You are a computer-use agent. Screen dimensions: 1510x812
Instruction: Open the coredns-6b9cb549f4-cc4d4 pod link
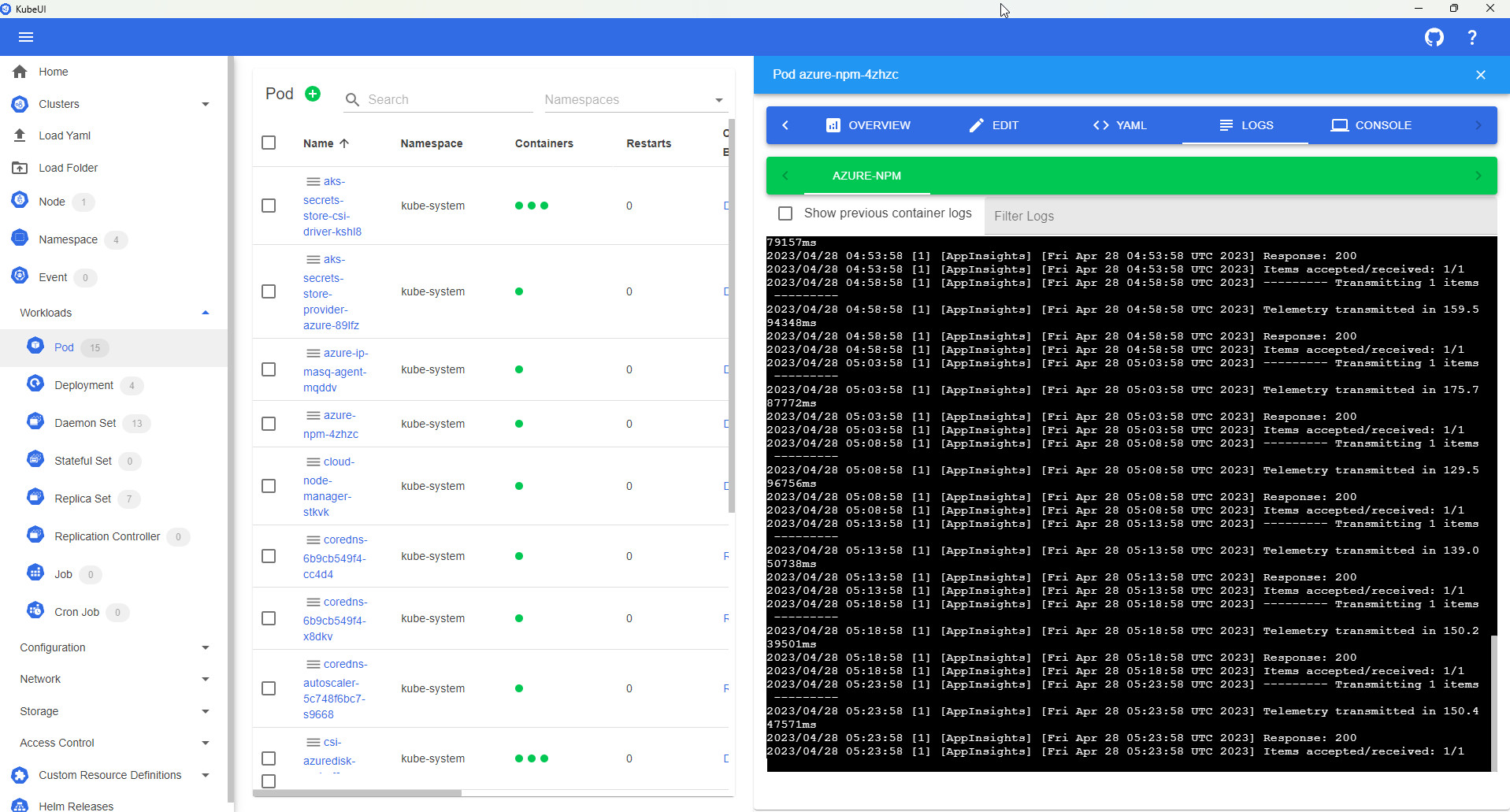pos(336,557)
